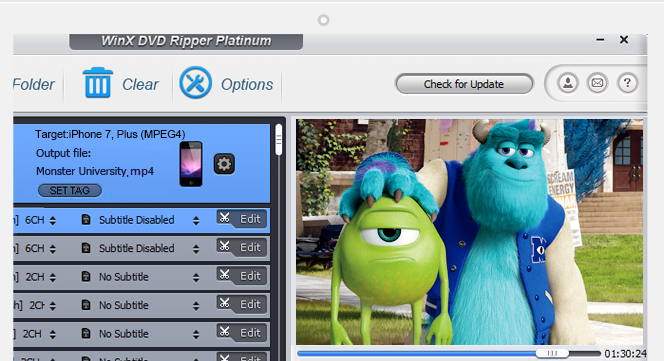
Task: Click the Options text label
Action: (x=247, y=84)
